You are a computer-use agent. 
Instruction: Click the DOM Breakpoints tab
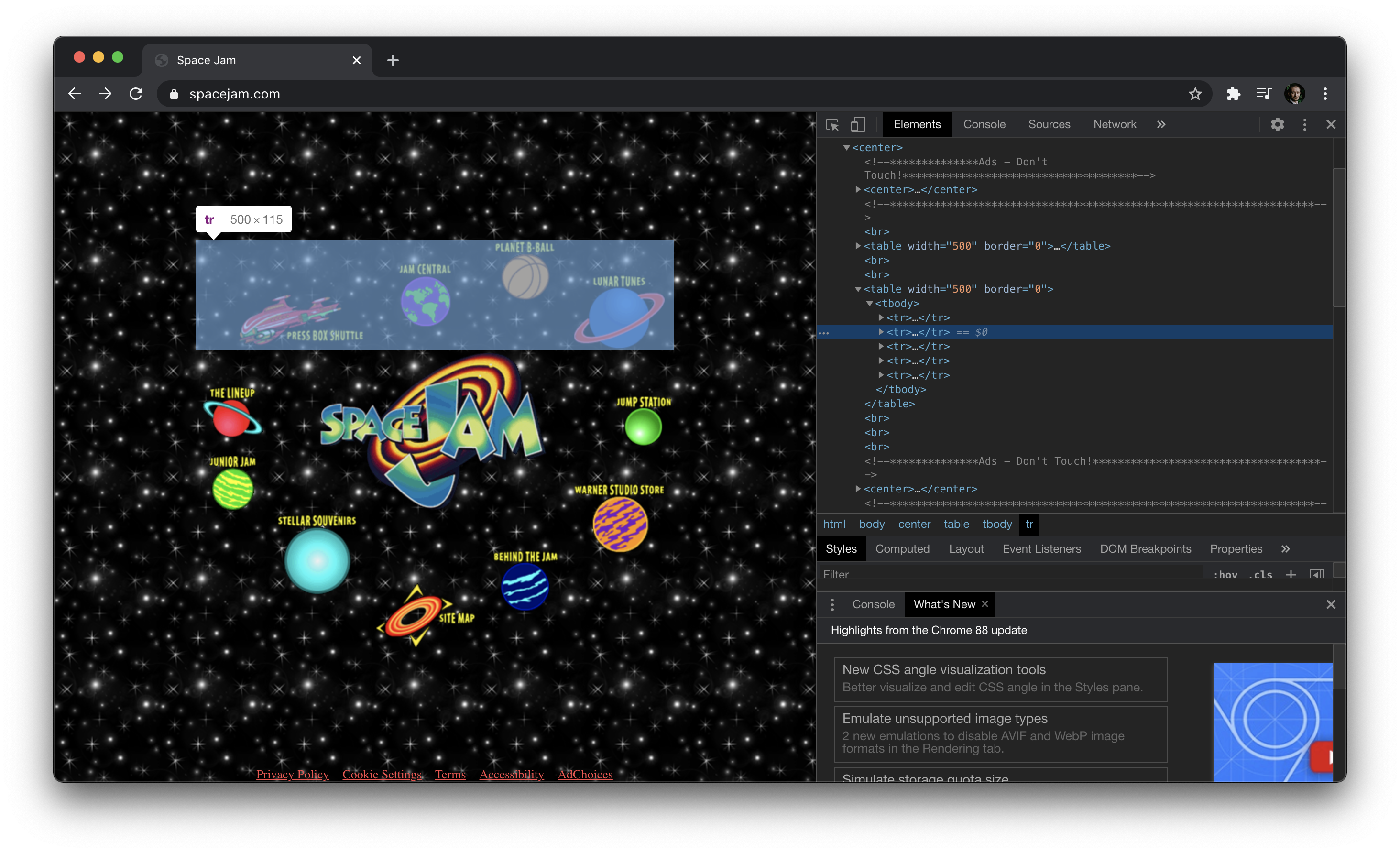1145,548
